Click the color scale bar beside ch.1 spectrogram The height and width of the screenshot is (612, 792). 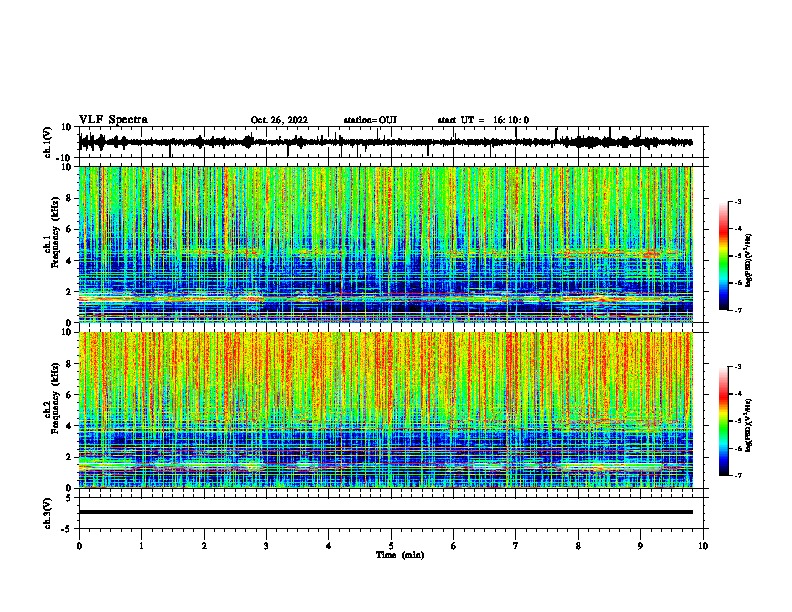724,256
